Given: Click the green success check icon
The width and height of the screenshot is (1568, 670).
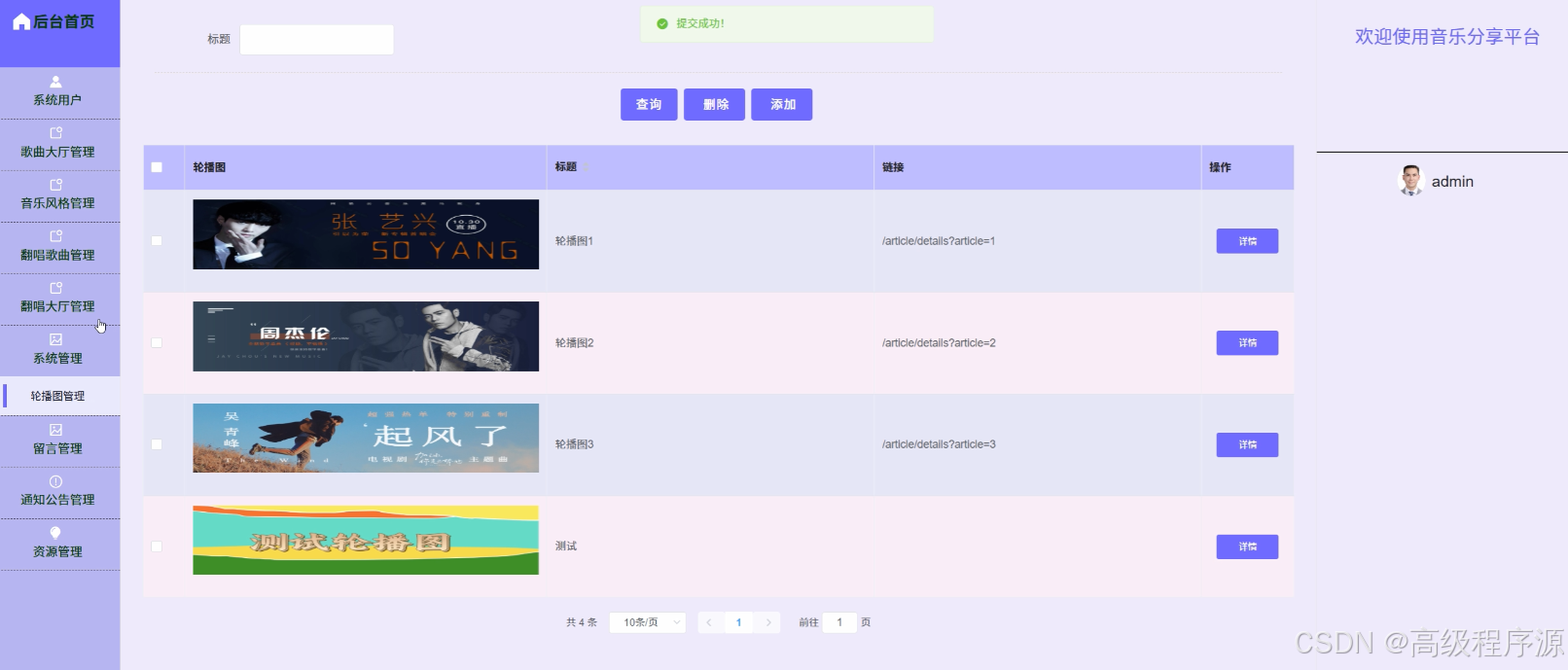Looking at the screenshot, I should (662, 23).
